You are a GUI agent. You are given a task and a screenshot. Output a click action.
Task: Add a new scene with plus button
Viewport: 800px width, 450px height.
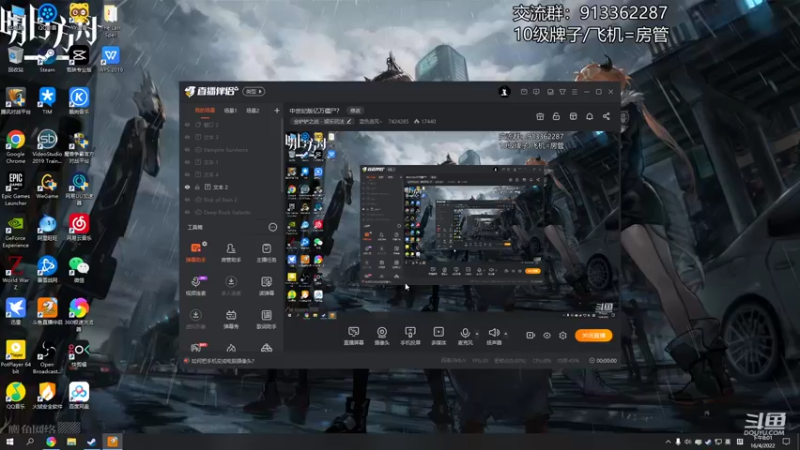tap(277, 111)
